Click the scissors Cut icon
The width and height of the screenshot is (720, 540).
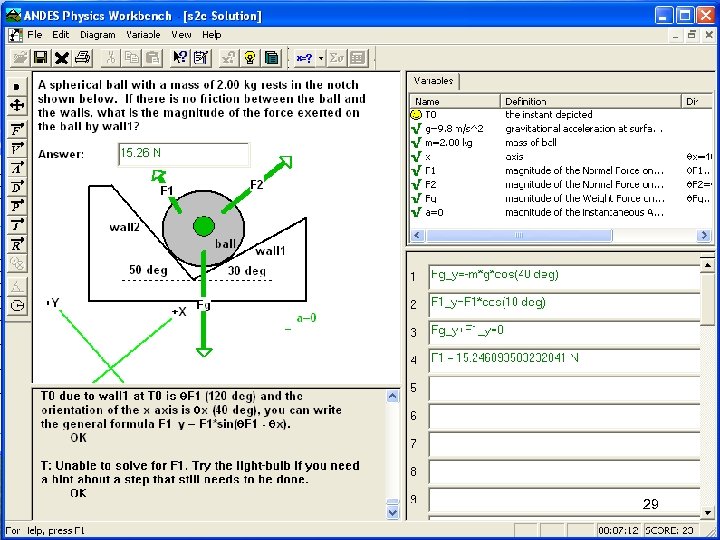[x=110, y=57]
